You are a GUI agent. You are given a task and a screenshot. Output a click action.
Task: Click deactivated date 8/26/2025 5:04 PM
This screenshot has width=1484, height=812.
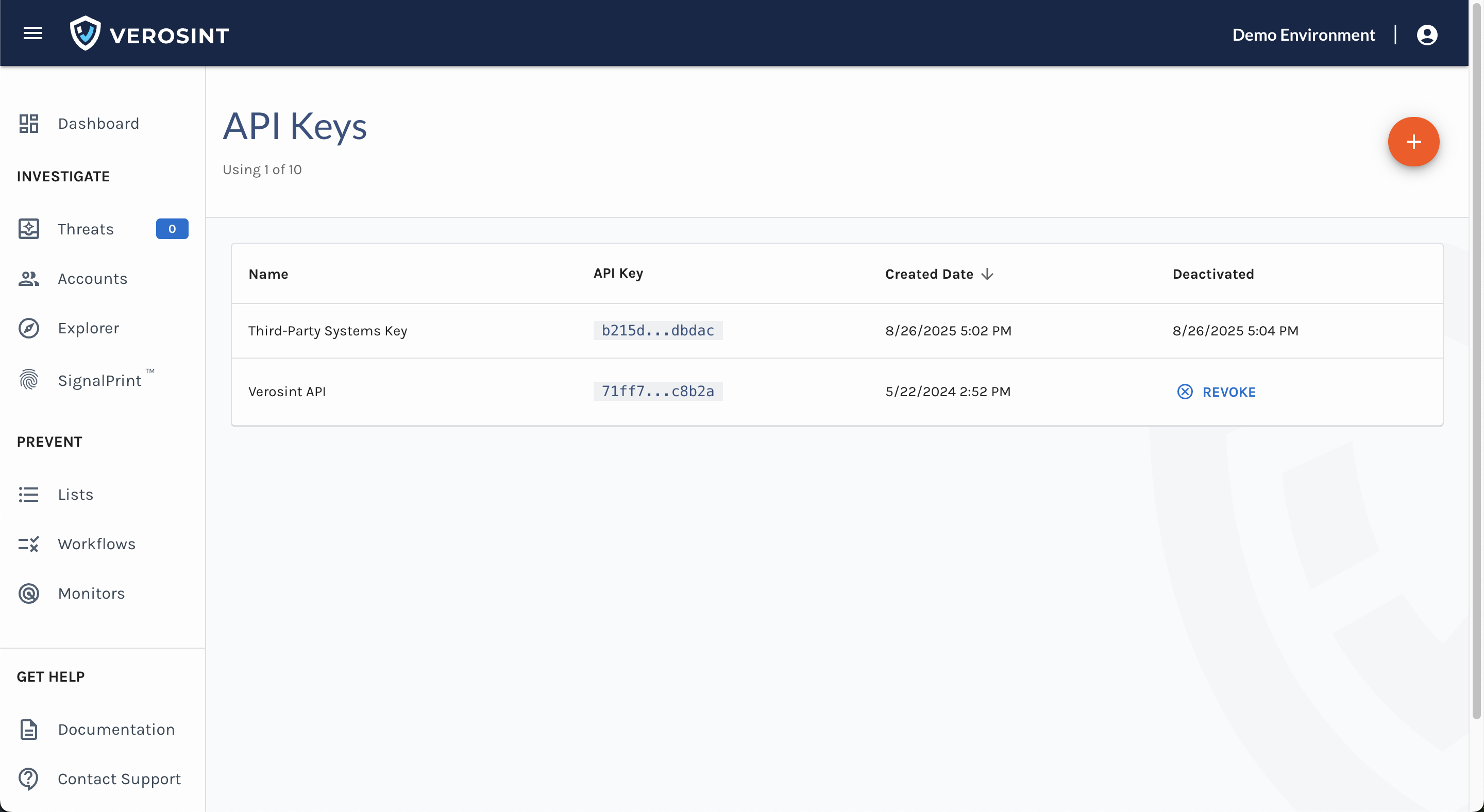click(x=1235, y=331)
